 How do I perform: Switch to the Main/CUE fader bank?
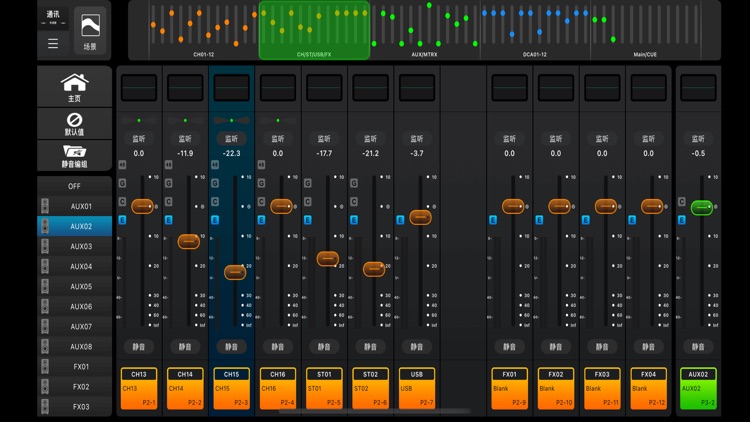[645, 30]
